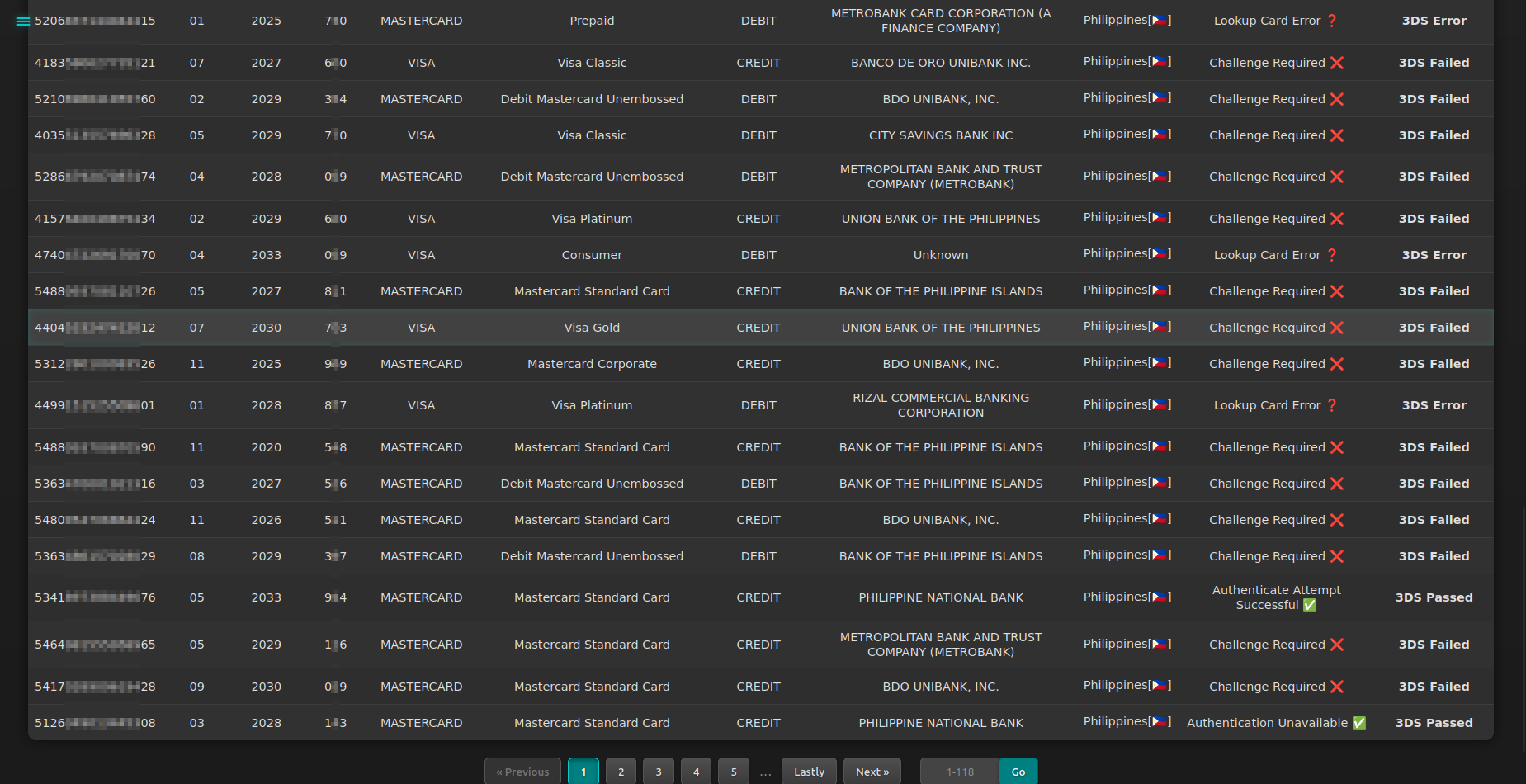Click the 2020 year cell
This screenshot has height=784, width=1526.
coord(266,447)
